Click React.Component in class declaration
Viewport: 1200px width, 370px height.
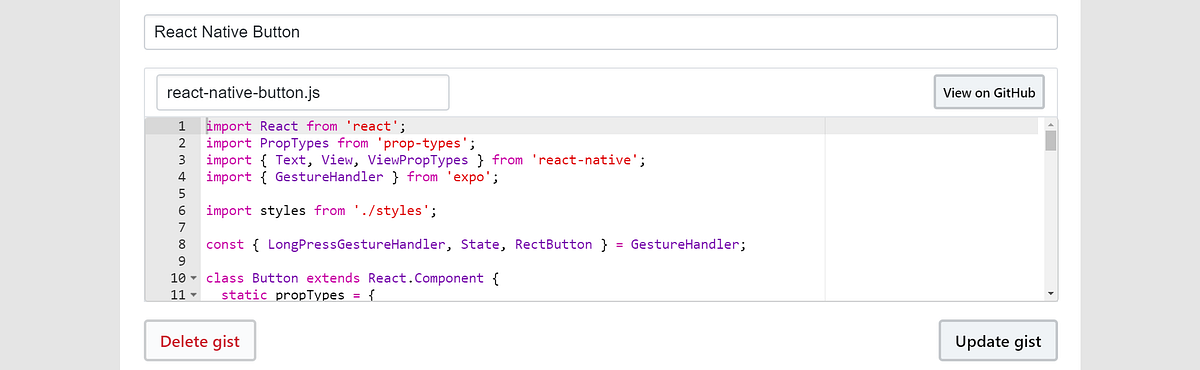tap(426, 278)
